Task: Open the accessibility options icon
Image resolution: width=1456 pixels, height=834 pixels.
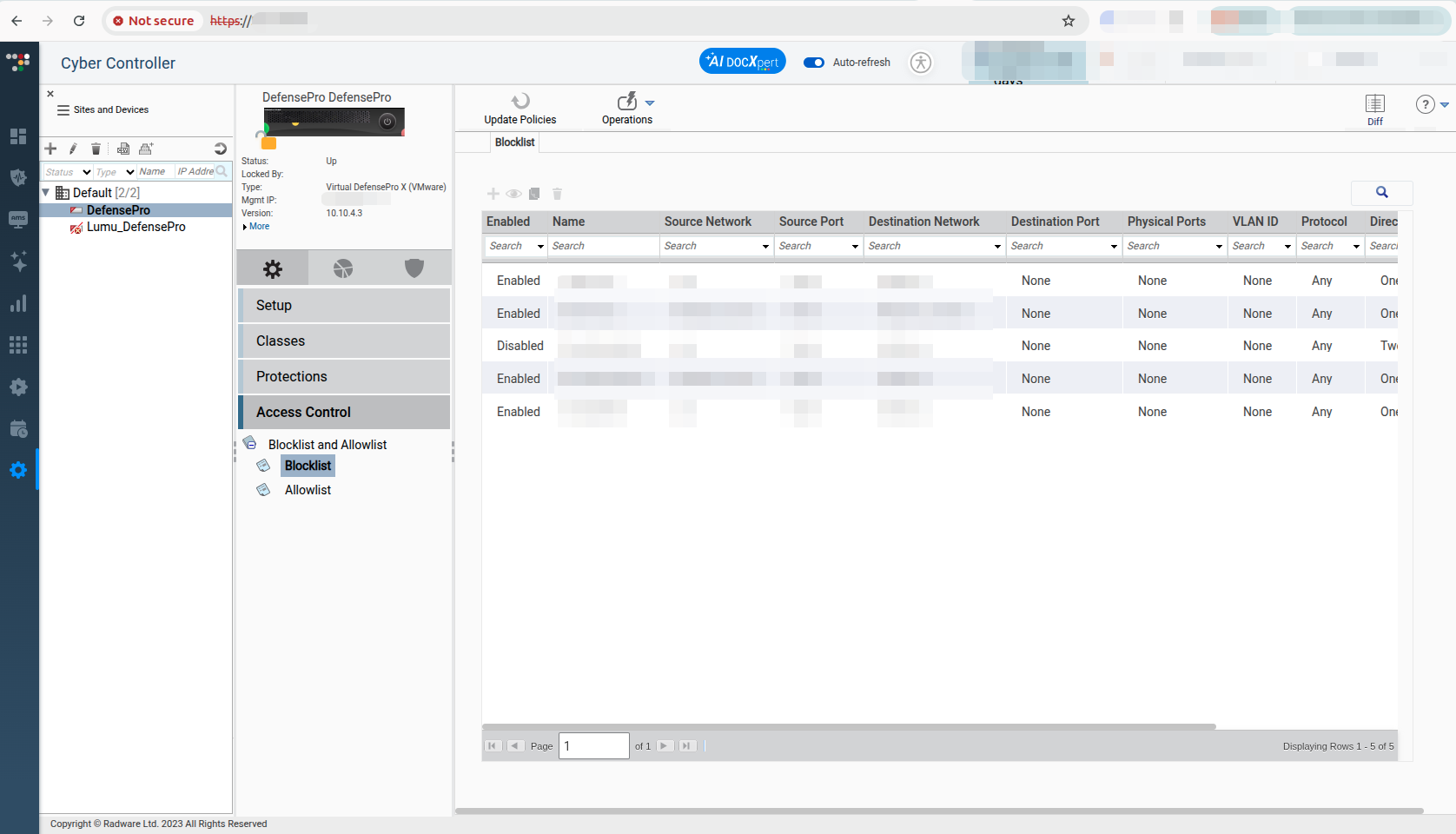Action: pos(921,63)
